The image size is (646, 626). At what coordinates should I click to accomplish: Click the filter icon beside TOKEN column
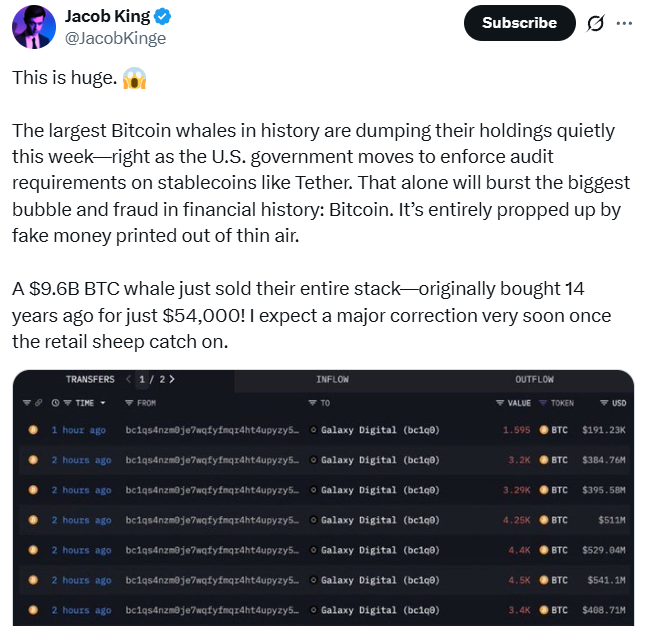pos(543,402)
